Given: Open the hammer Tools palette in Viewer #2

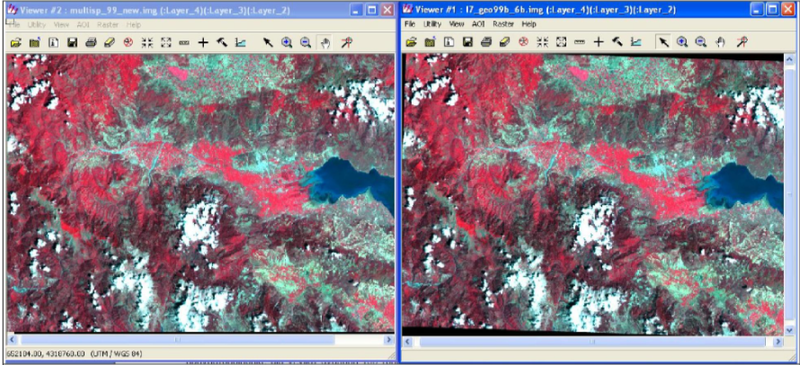Looking at the screenshot, I should (x=221, y=43).
